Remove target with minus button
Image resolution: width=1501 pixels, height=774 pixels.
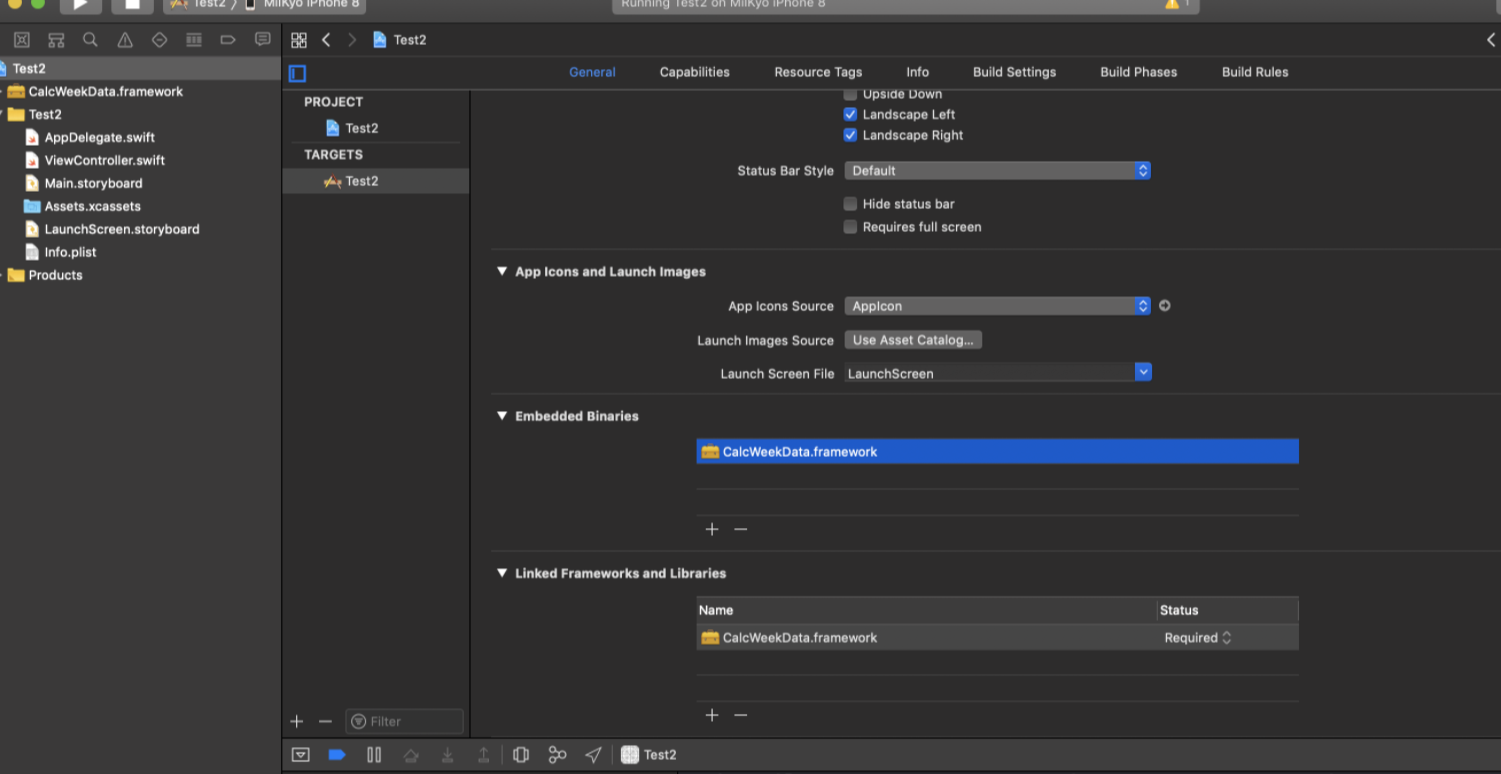coord(325,721)
